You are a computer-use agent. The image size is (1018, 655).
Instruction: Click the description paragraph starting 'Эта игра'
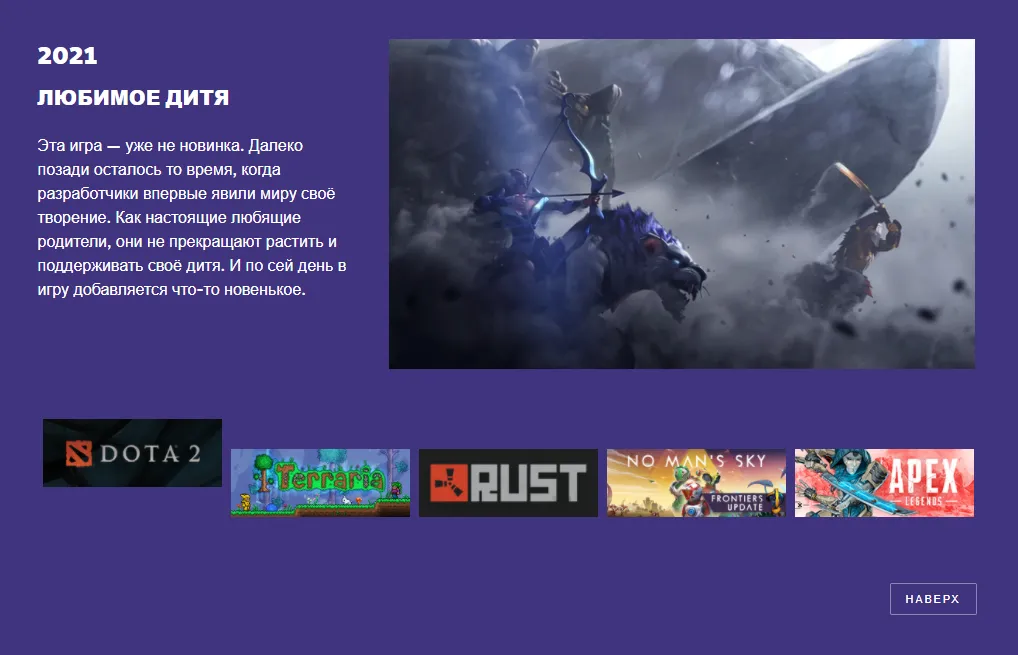pos(192,217)
